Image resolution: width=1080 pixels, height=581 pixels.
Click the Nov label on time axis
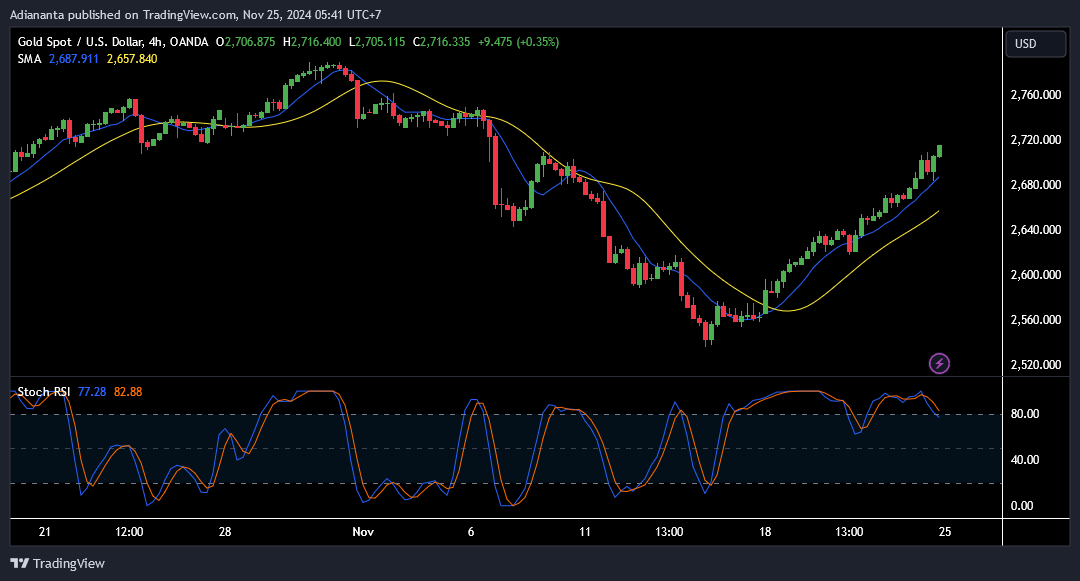[x=363, y=531]
